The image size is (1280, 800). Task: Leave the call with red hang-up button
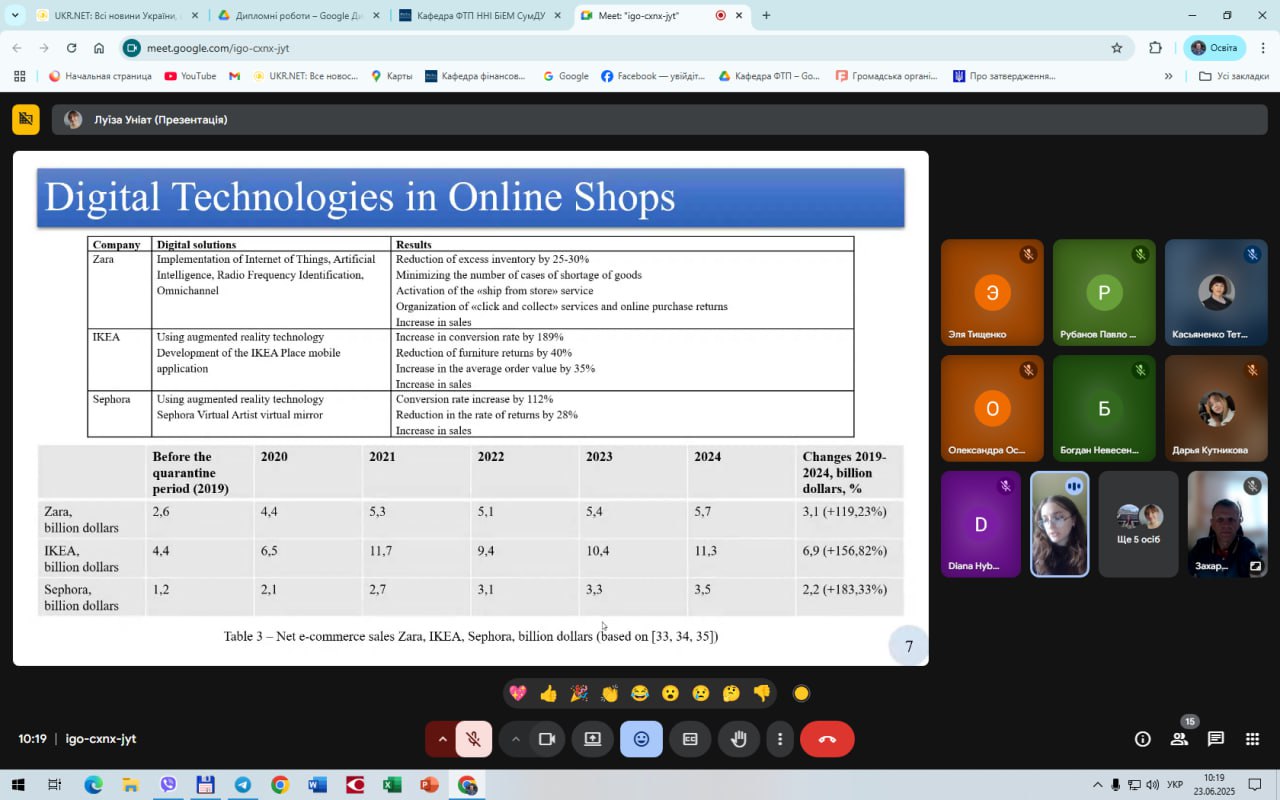click(827, 739)
